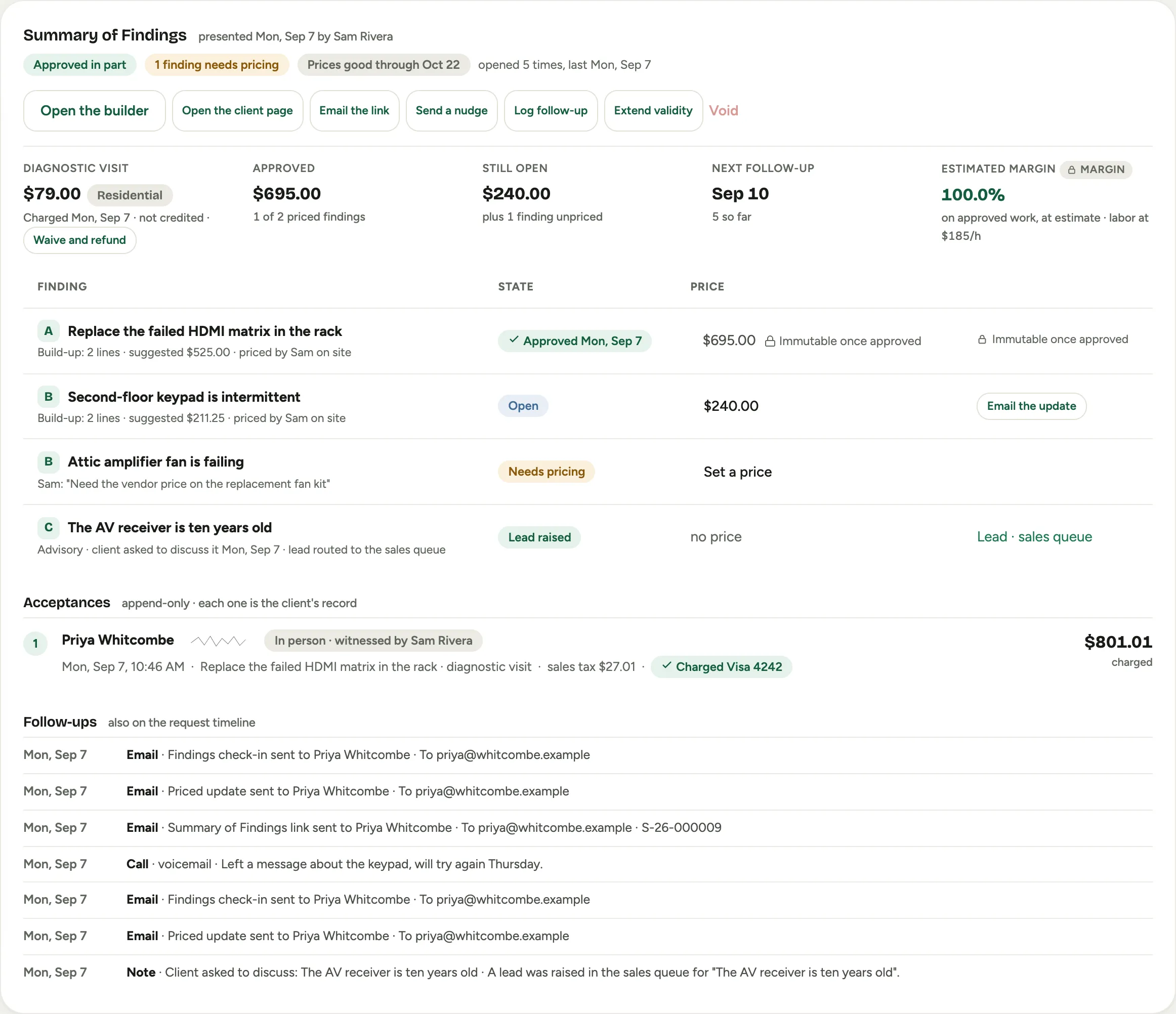Click Prices good through Oct 22 badge
Screen dimensions: 1176x1014
[x=383, y=65]
